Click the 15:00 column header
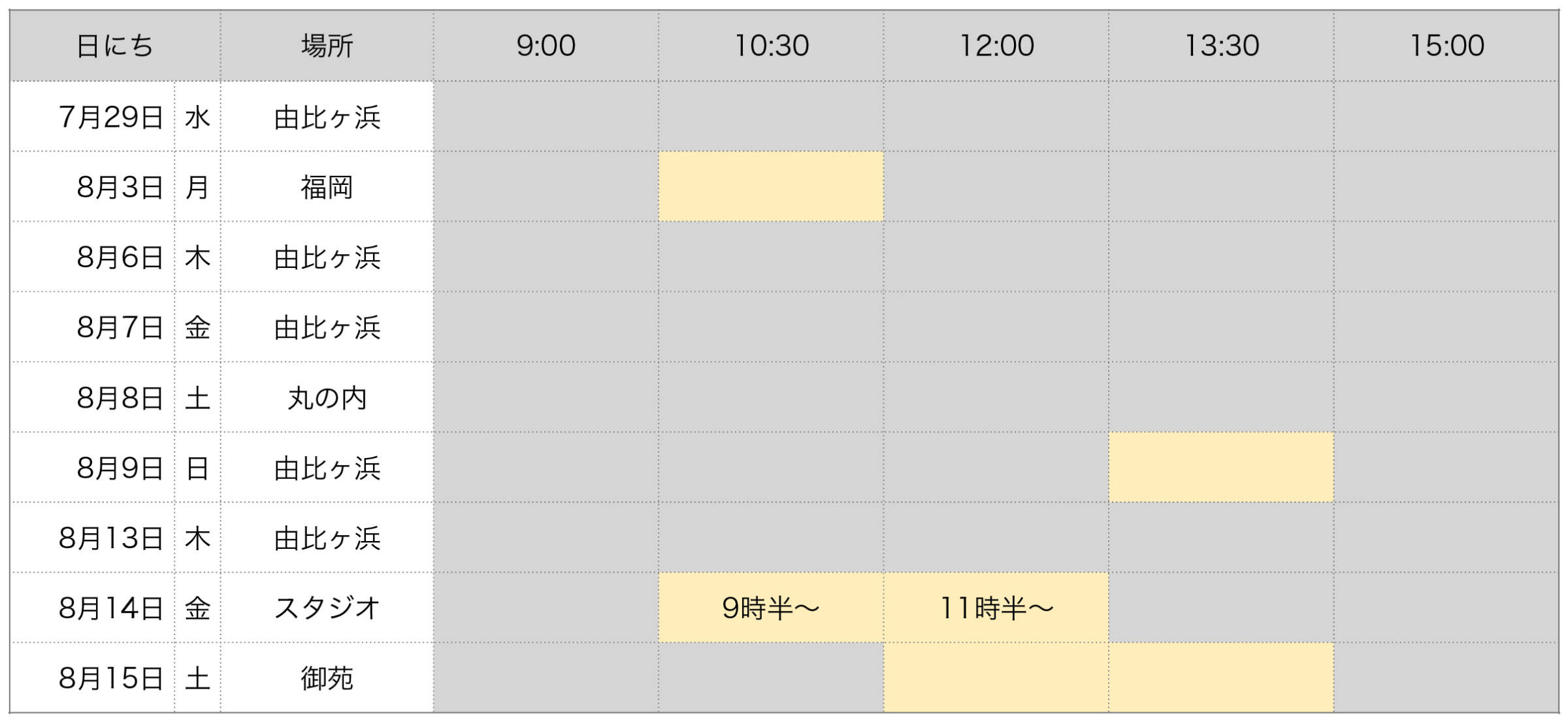 click(x=1446, y=46)
